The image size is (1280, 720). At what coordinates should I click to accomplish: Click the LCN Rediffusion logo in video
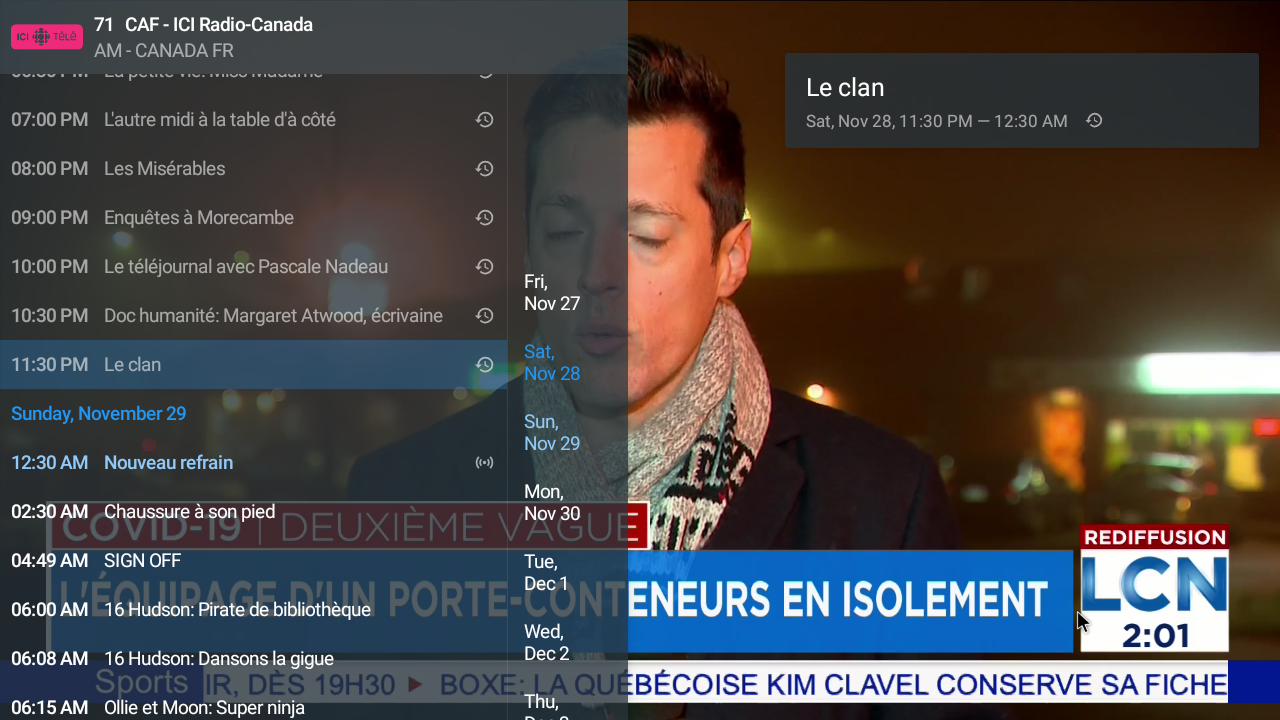[x=1154, y=588]
